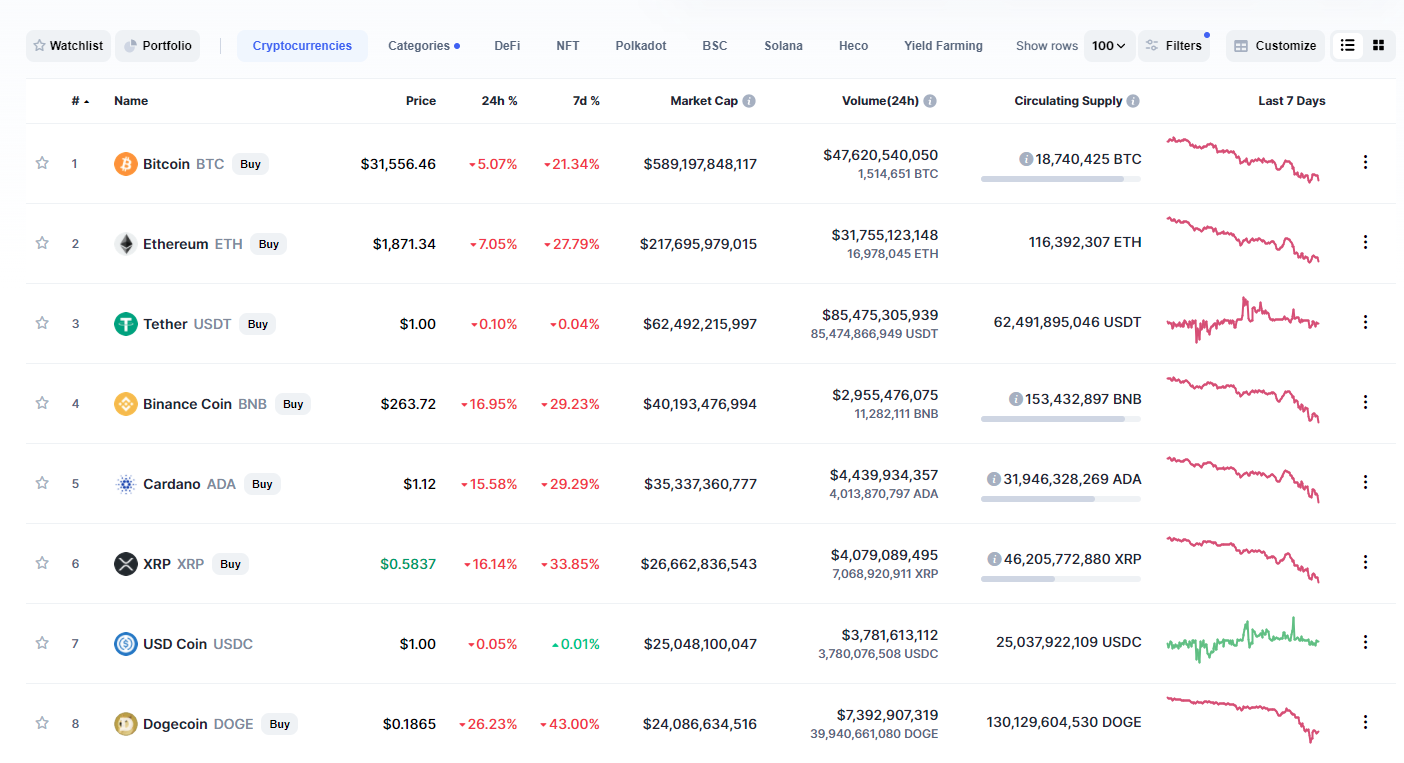Open Binance Coin supply info icon
The height and width of the screenshot is (763, 1404).
1016,399
